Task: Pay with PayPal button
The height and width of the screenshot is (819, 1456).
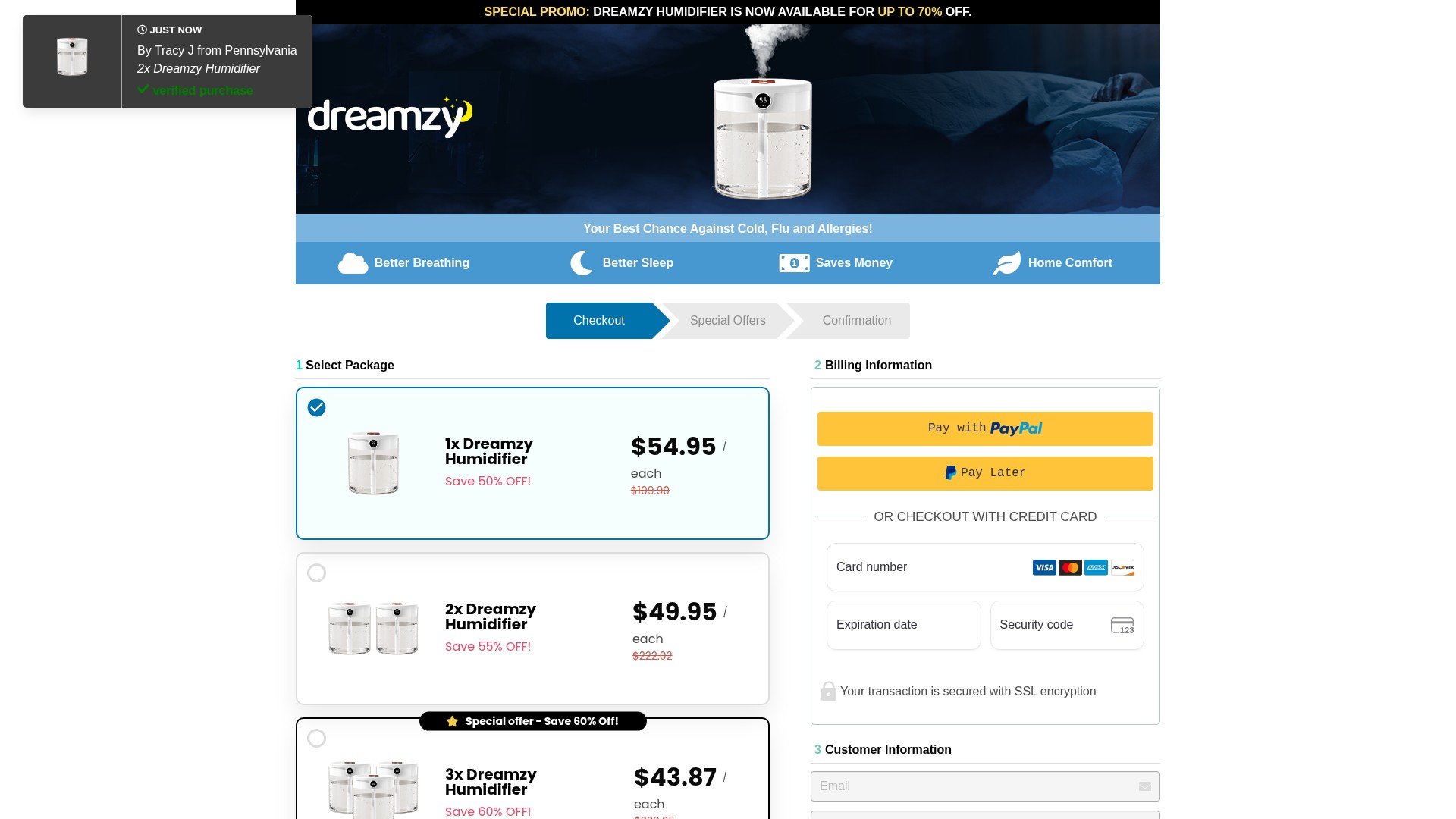Action: click(985, 428)
